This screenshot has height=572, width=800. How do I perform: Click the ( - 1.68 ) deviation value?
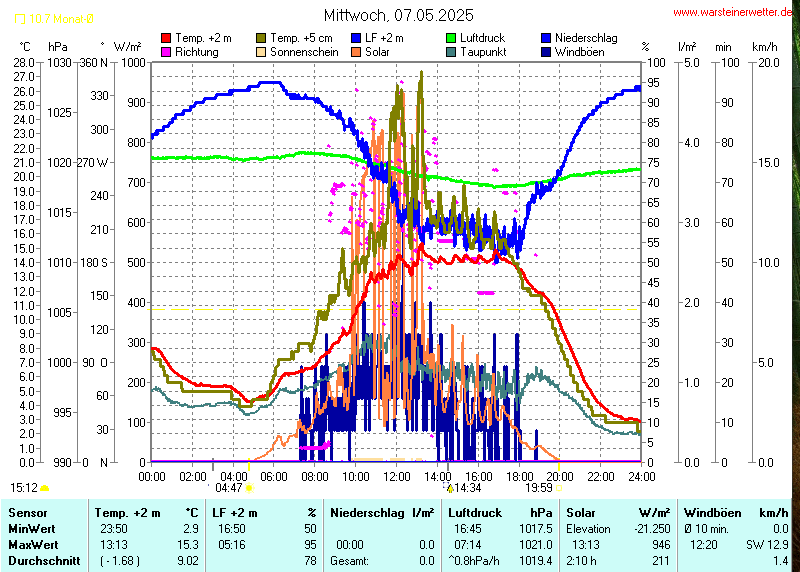coord(120,561)
